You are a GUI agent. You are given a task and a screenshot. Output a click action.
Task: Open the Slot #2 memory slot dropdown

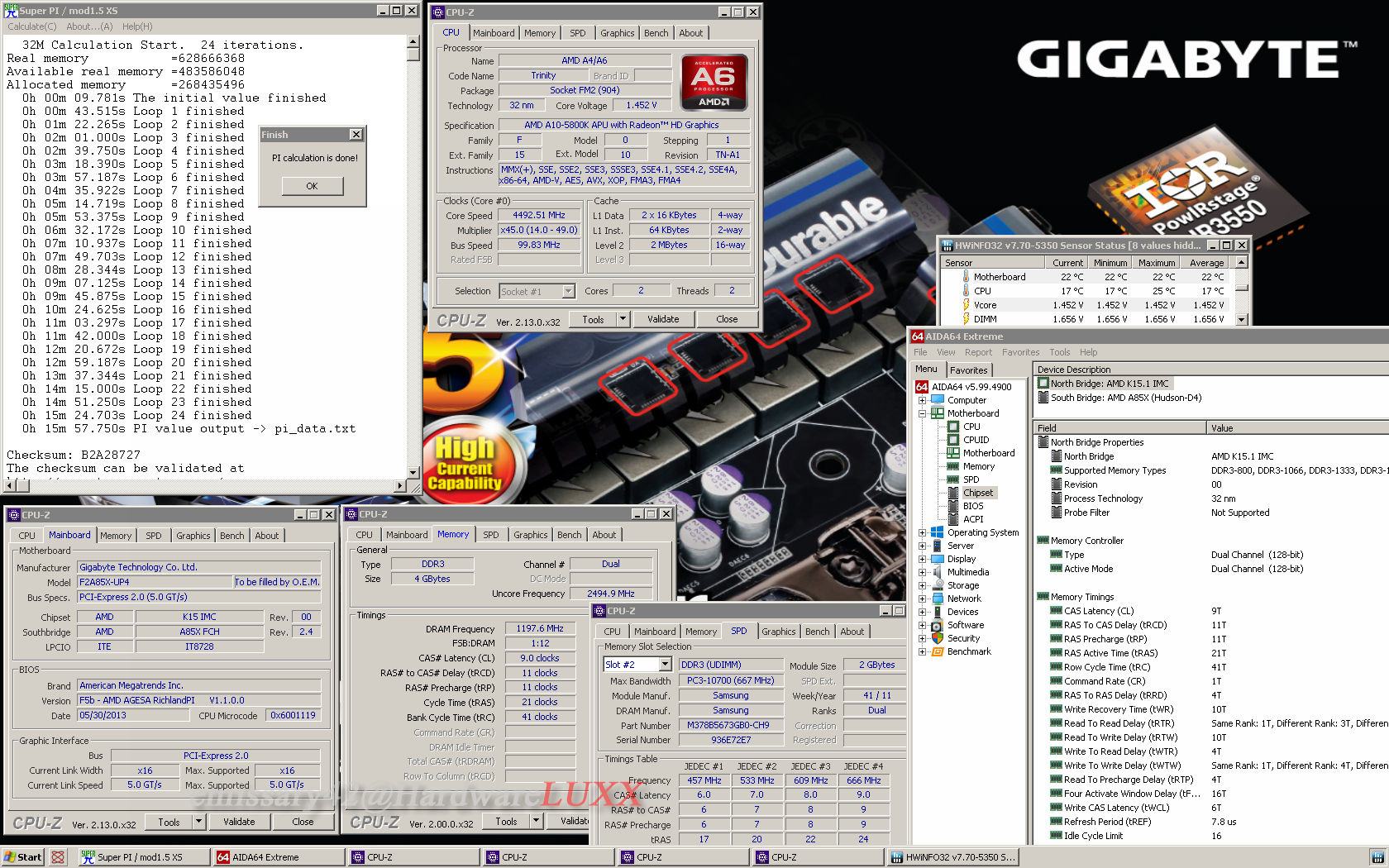(x=665, y=665)
